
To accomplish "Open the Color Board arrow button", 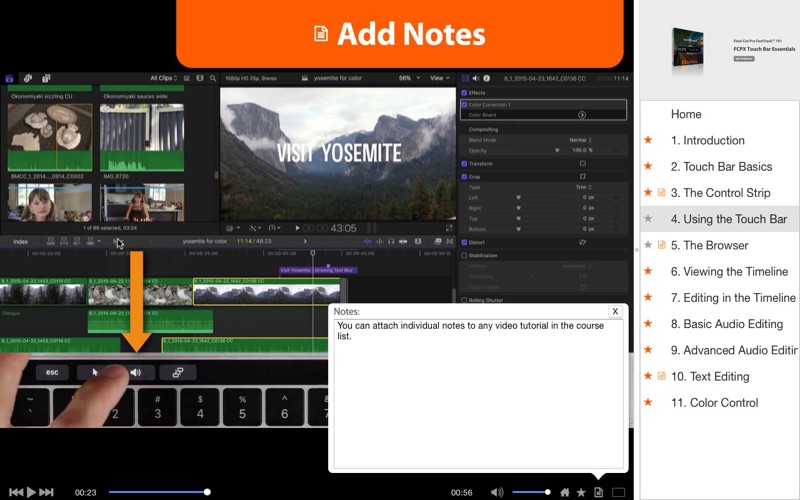I will [x=582, y=115].
